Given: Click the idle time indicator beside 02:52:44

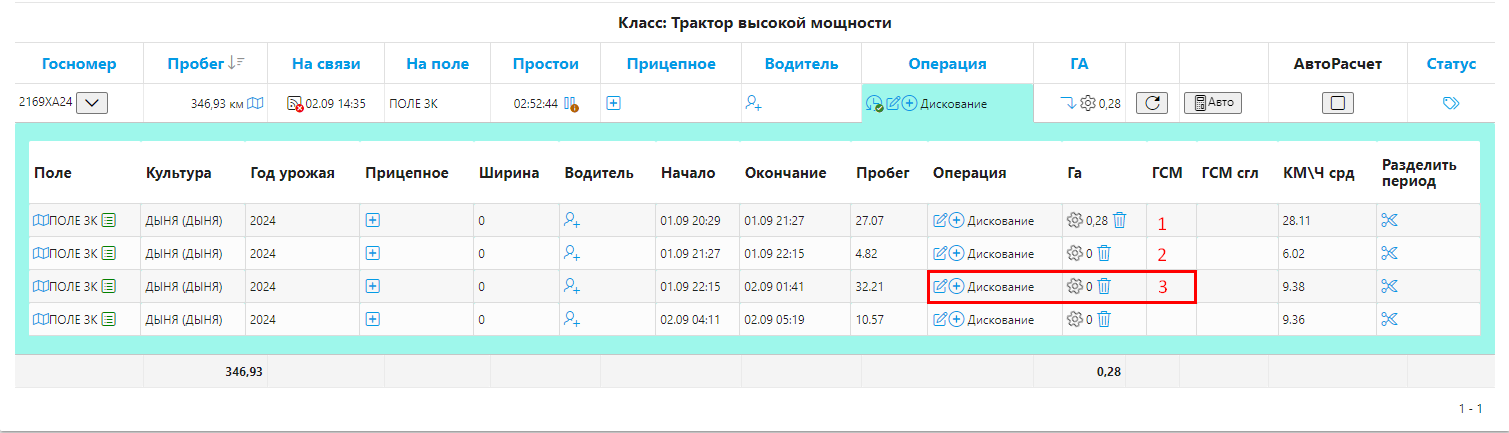Looking at the screenshot, I should (571, 103).
